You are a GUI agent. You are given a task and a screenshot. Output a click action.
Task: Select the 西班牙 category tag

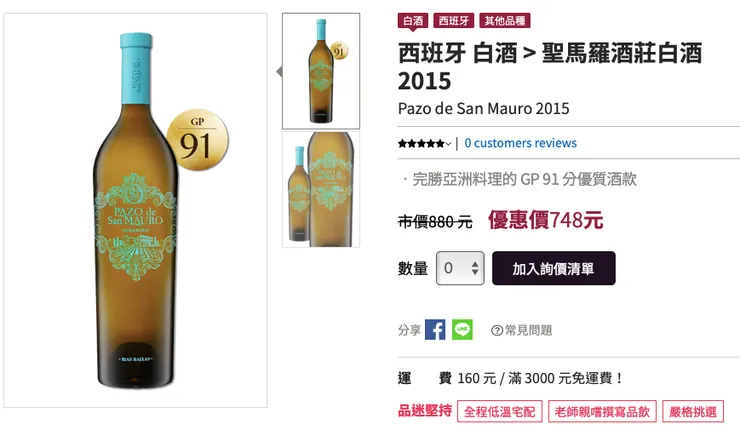pyautogui.click(x=454, y=21)
